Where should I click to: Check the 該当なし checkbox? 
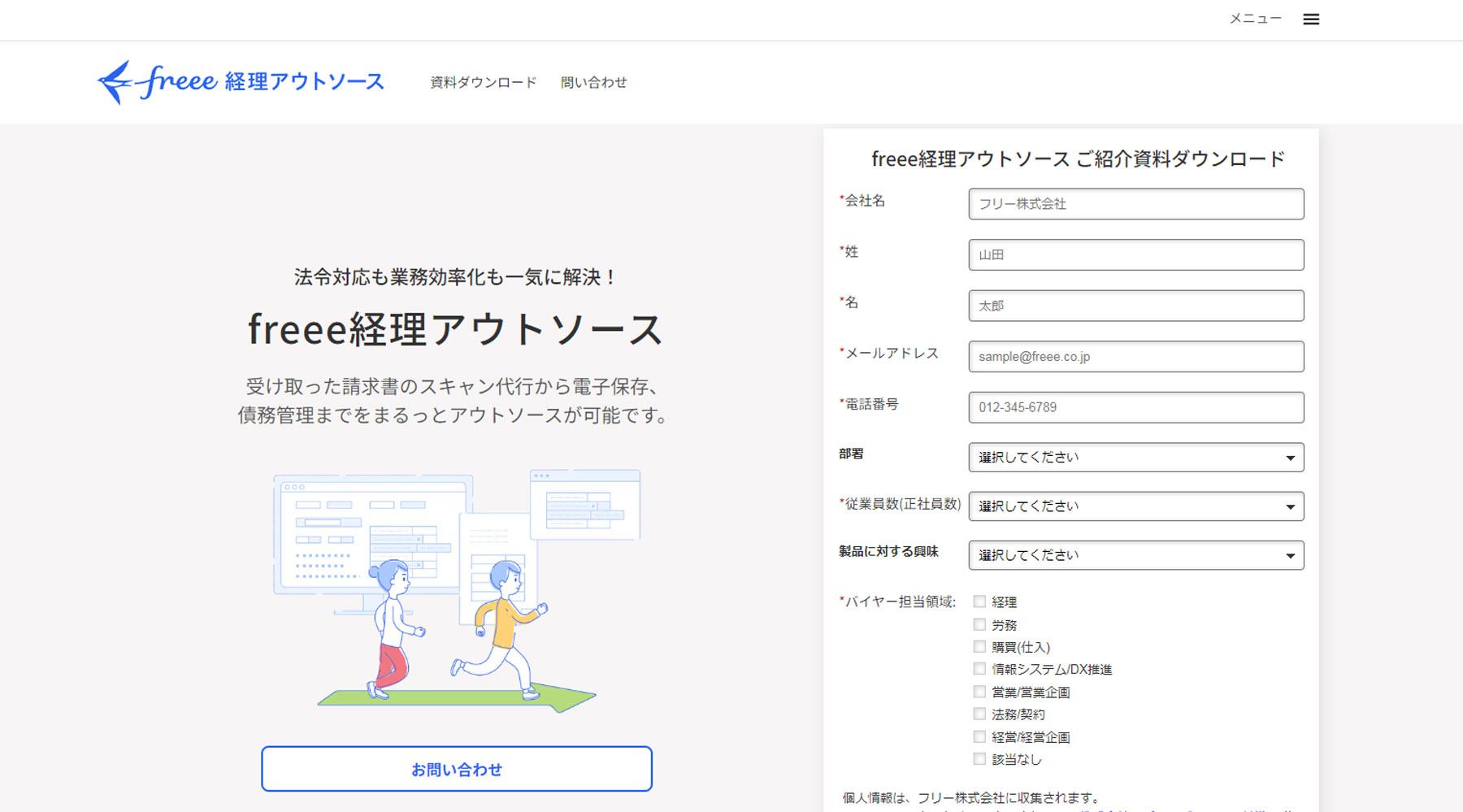click(x=979, y=758)
